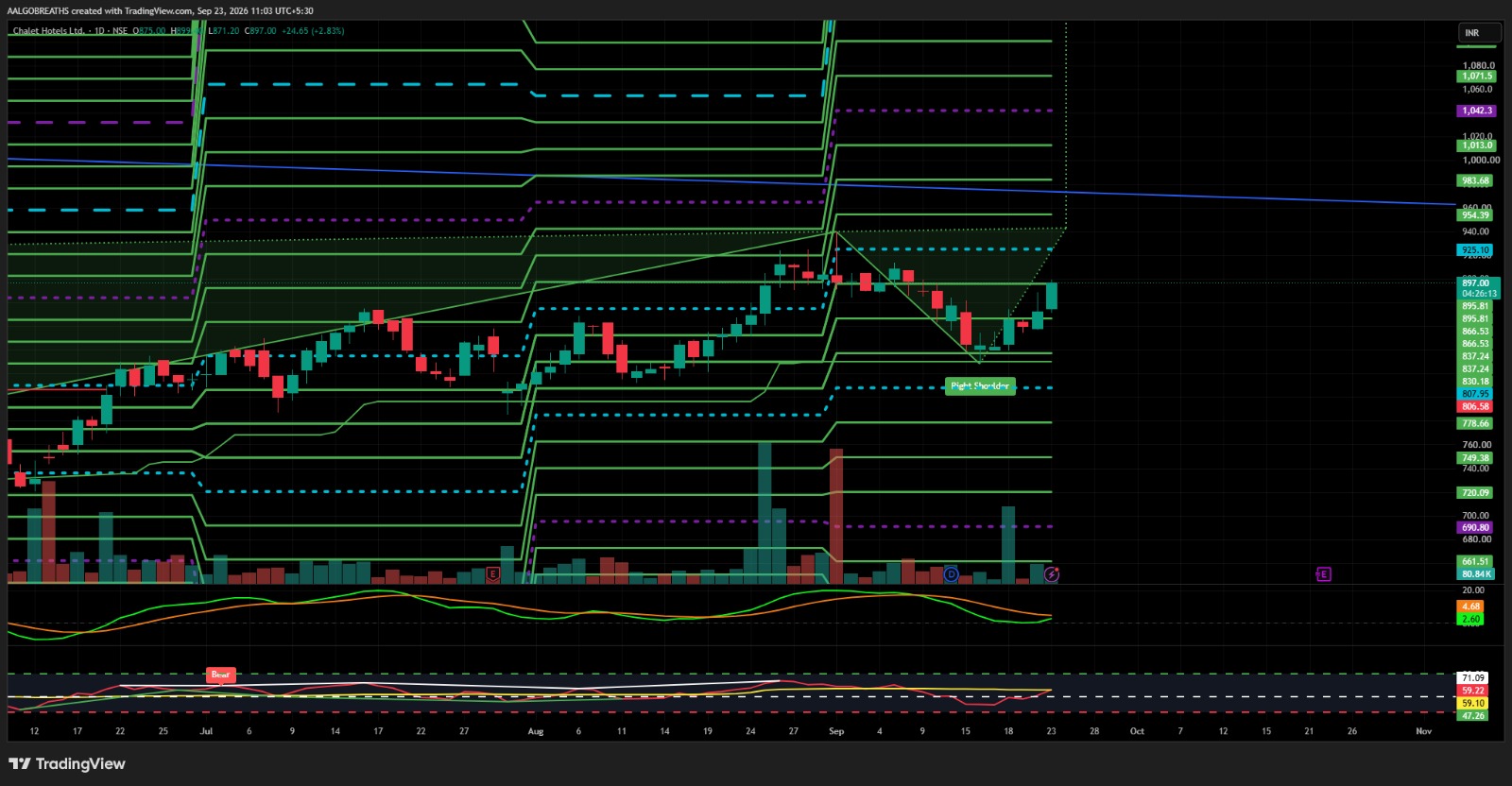
Task: Open the INR currency selector
Action: (1479, 33)
